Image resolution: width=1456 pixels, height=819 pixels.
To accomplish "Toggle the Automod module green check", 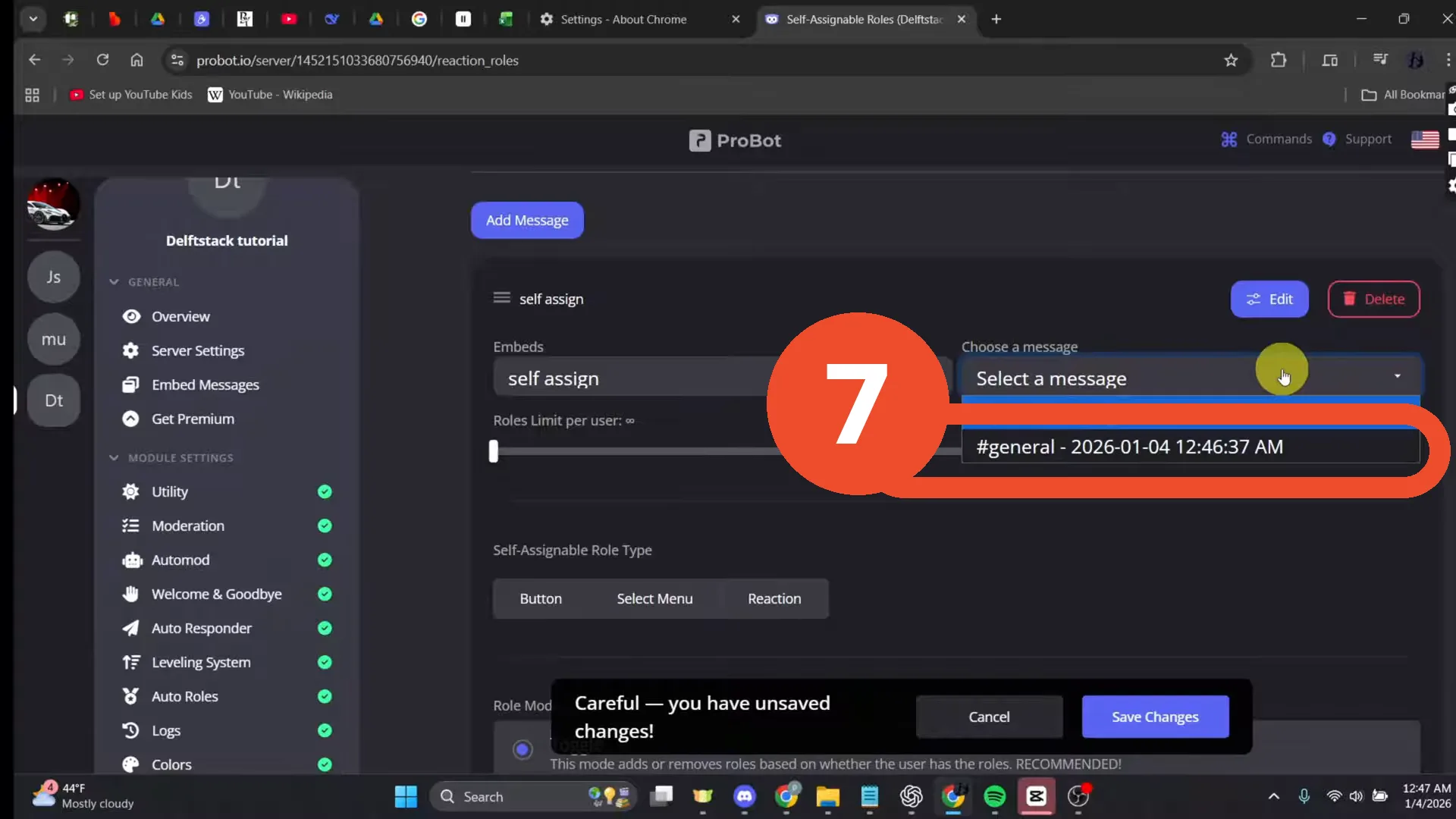I will [x=325, y=560].
